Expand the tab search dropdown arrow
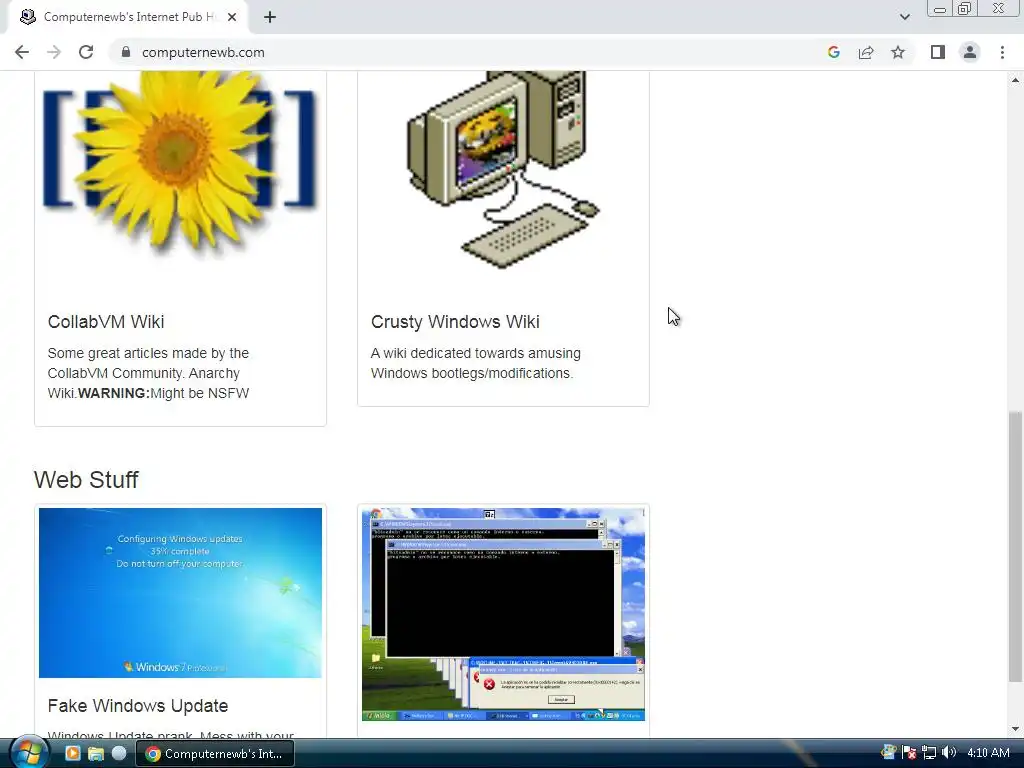Image resolution: width=1024 pixels, height=768 pixels. (x=904, y=17)
